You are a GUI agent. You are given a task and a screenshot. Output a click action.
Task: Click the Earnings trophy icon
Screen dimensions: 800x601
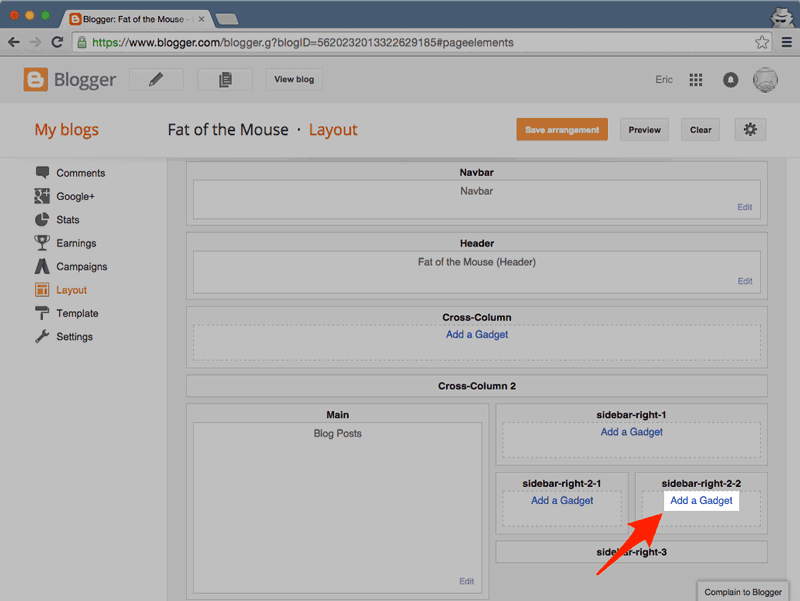pos(42,243)
